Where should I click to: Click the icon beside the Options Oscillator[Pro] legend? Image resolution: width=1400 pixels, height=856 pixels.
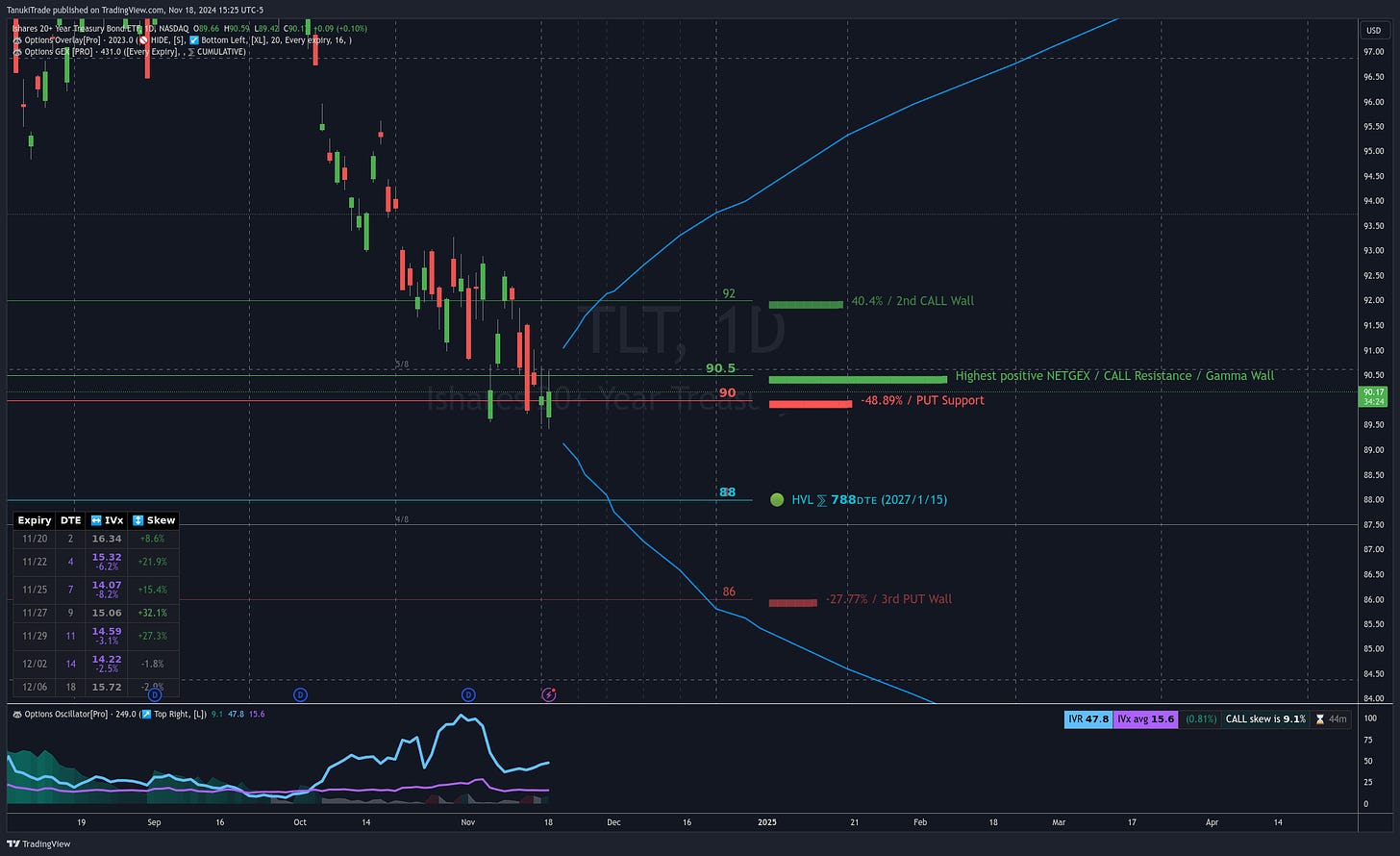pyautogui.click(x=16, y=715)
